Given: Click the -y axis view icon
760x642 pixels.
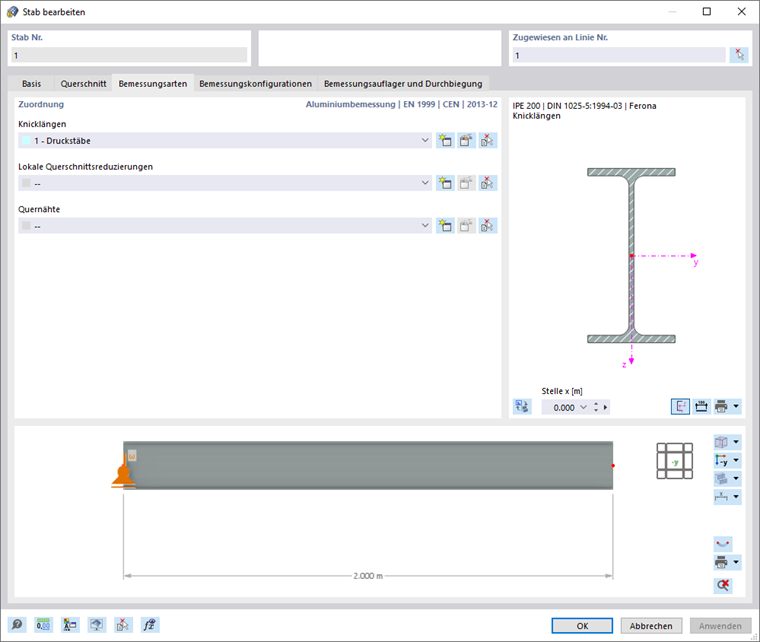Looking at the screenshot, I should [721, 460].
